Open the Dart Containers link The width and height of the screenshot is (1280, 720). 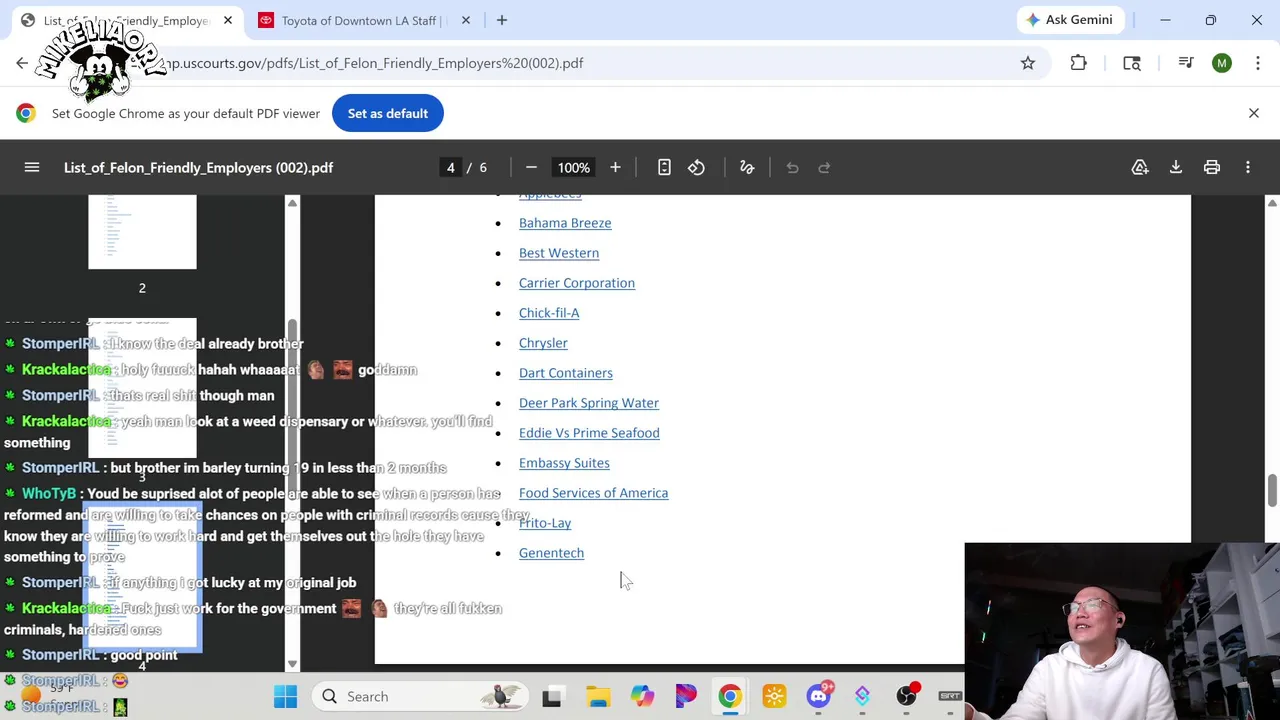click(566, 373)
